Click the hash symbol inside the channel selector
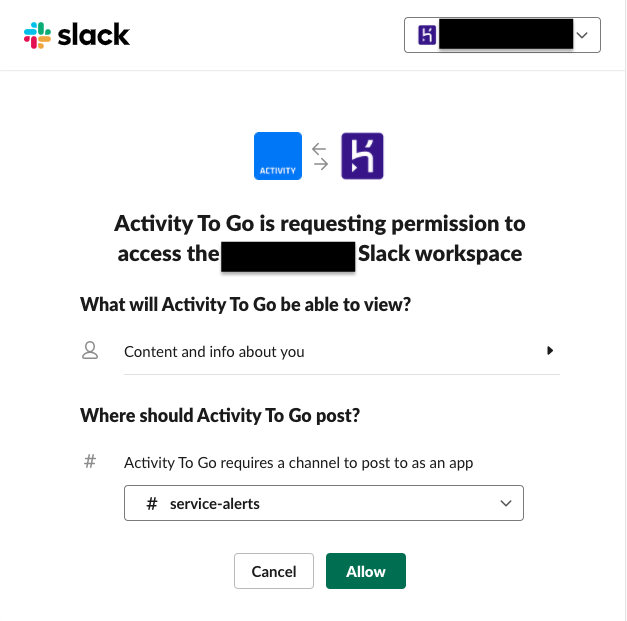This screenshot has width=627, height=621. (152, 504)
